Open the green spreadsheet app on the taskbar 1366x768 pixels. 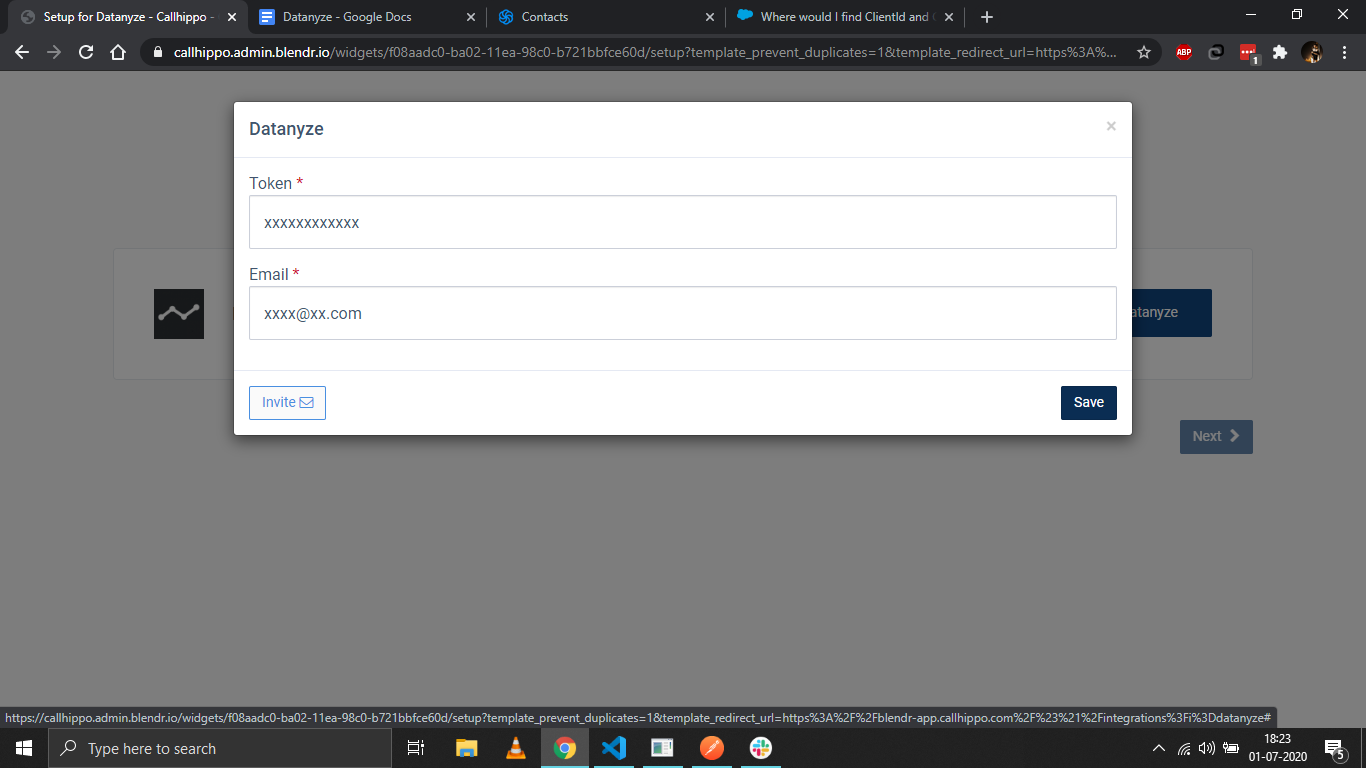[x=663, y=748]
